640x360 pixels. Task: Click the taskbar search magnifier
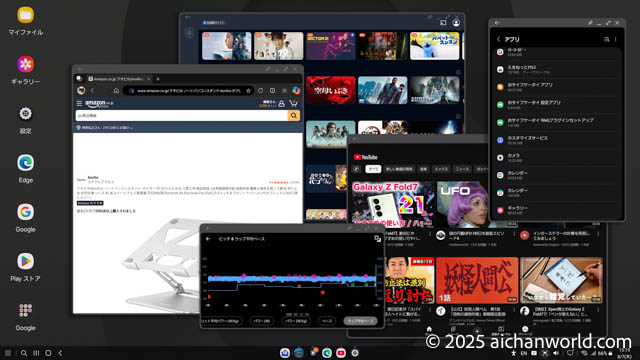click(x=24, y=353)
